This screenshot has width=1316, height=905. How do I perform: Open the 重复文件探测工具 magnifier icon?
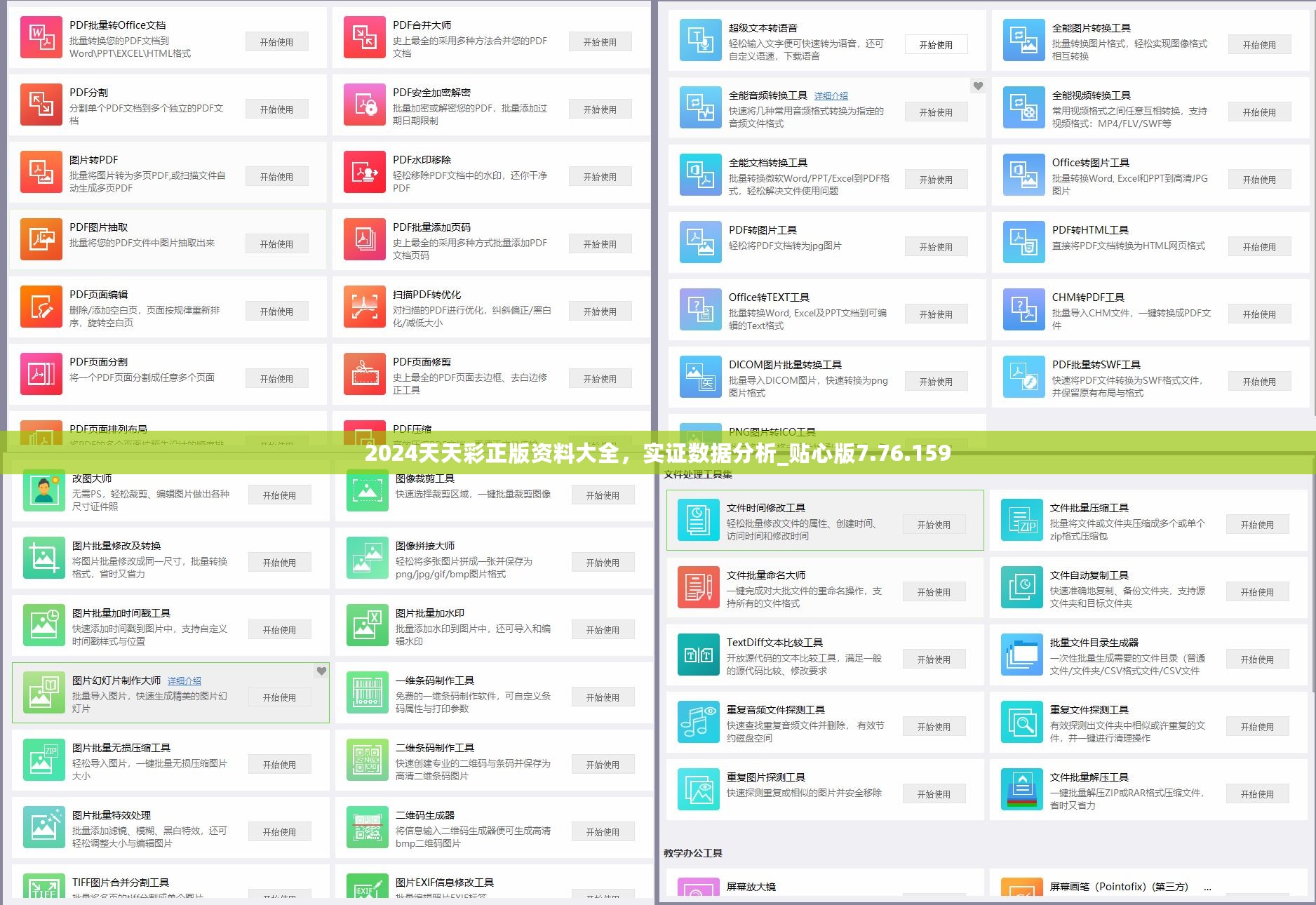point(1022,722)
